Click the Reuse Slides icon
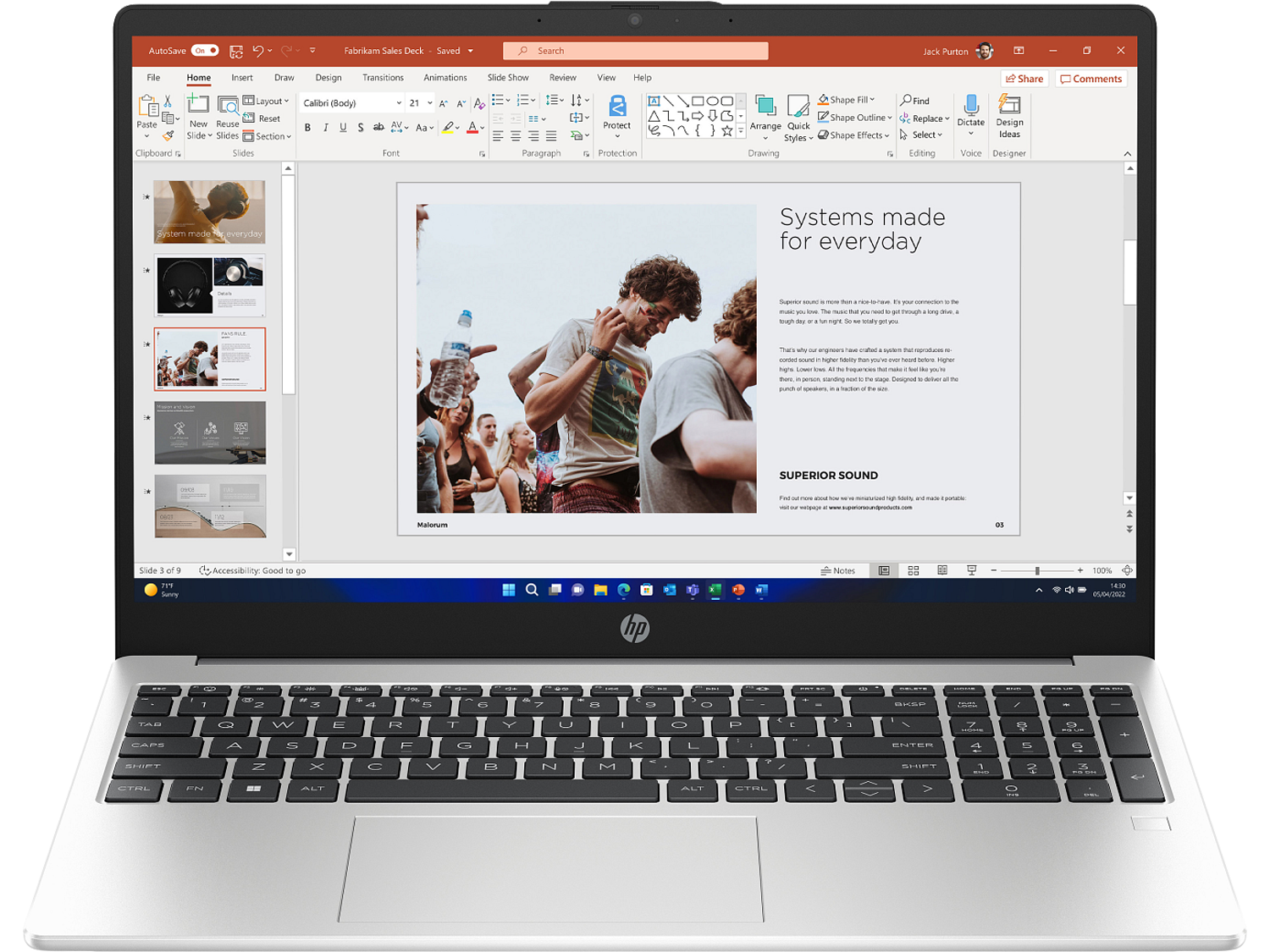 (x=228, y=106)
